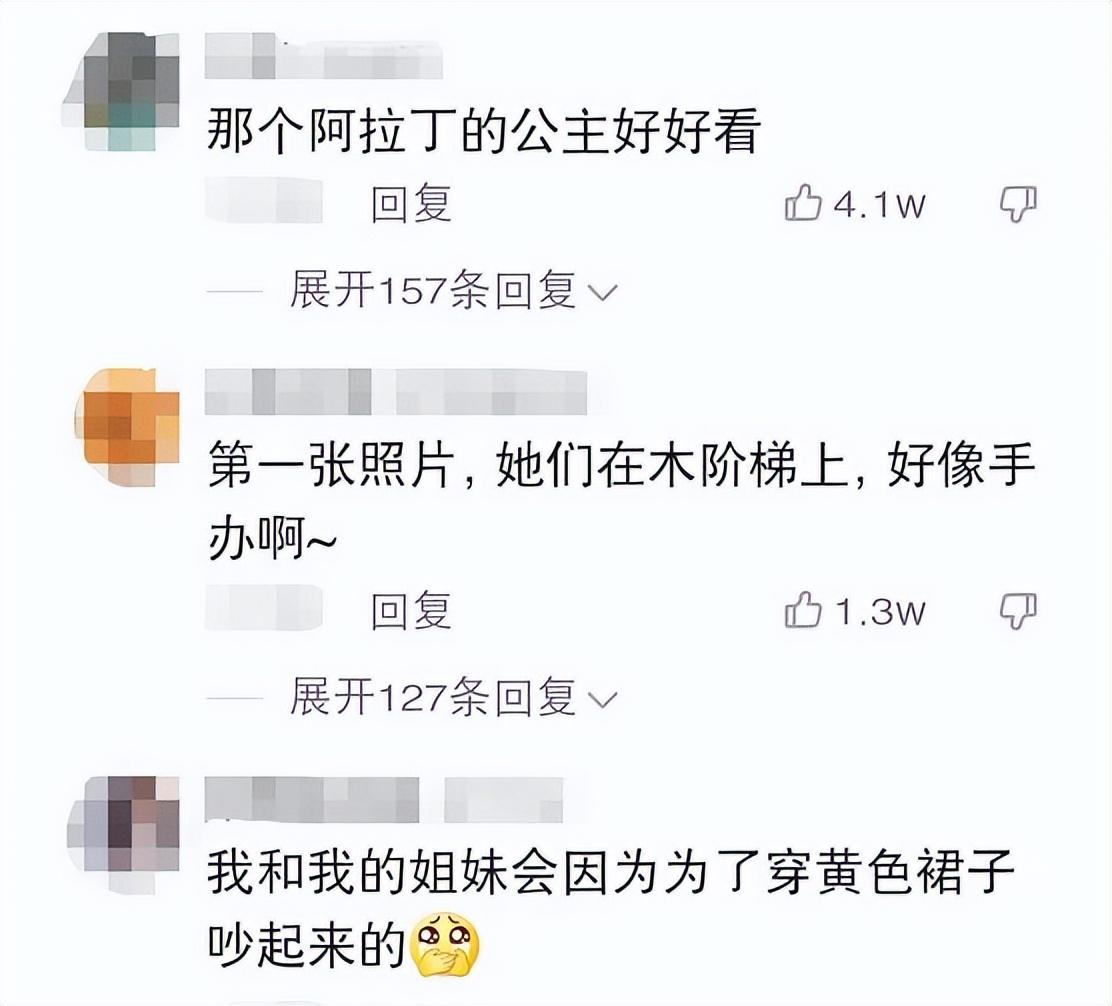Select the yellow skirt comment text
1112x1006 pixels.
click(x=610, y=909)
